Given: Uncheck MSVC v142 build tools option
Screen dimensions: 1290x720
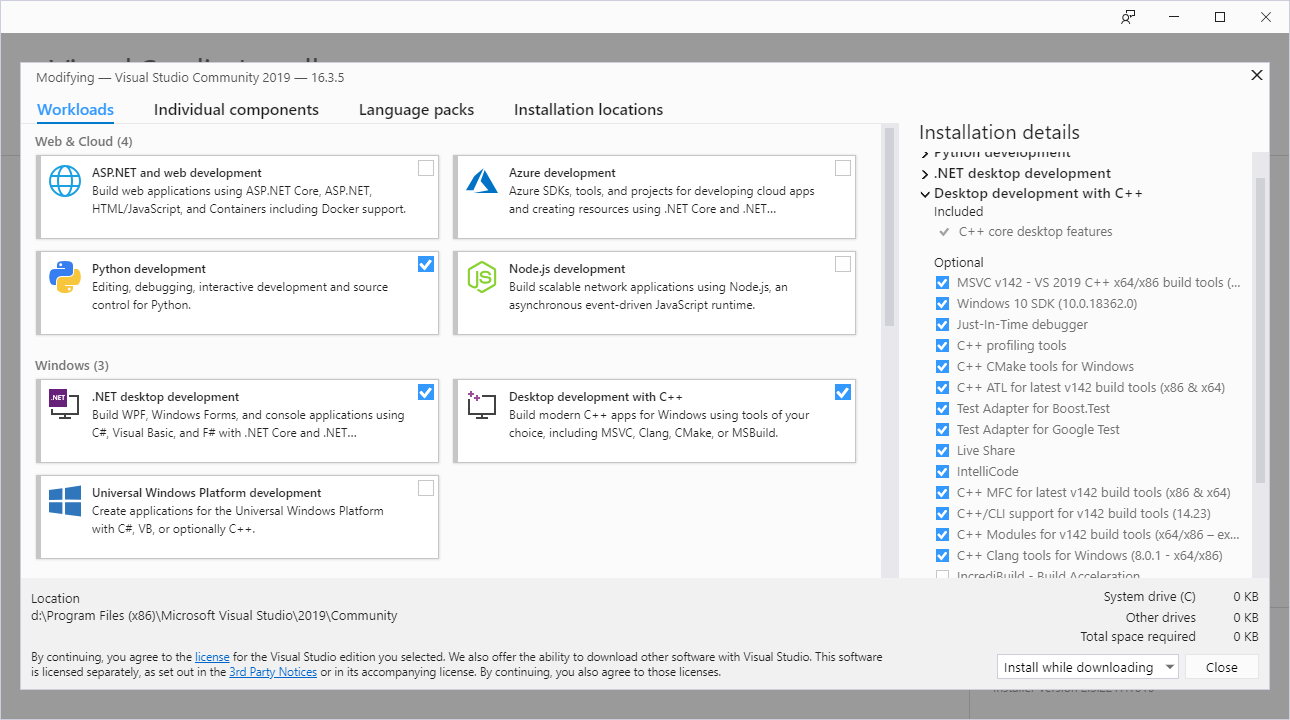Looking at the screenshot, I should 942,283.
